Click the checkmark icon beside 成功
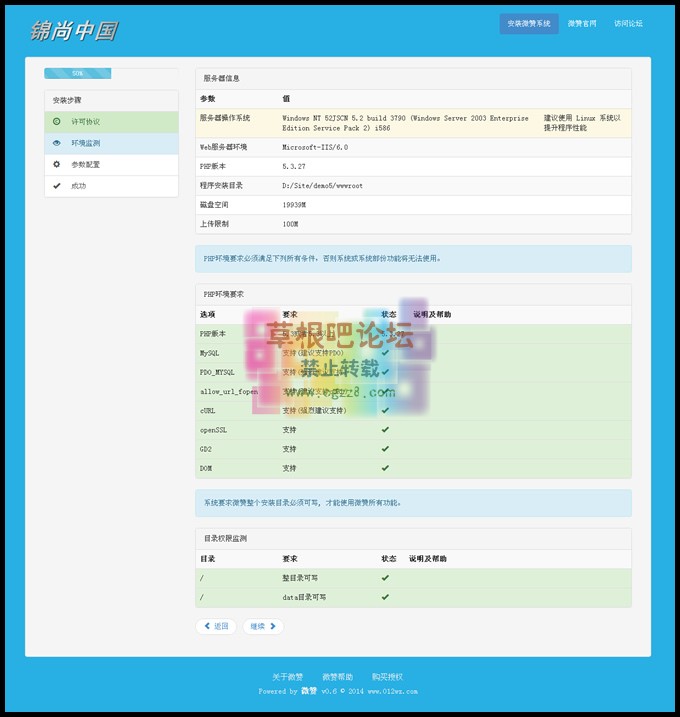Screen dimensions: 680x717 click(57, 186)
